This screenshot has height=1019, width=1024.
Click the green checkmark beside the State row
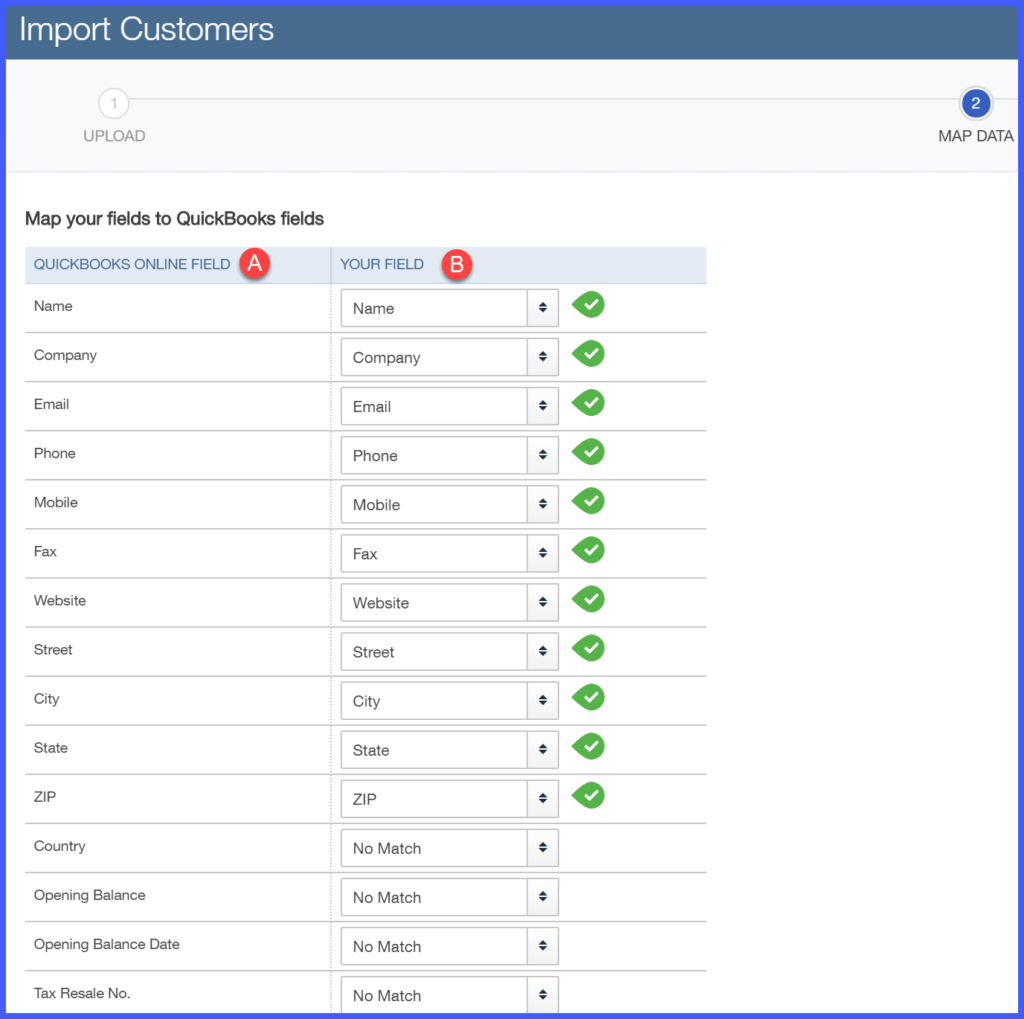point(588,746)
